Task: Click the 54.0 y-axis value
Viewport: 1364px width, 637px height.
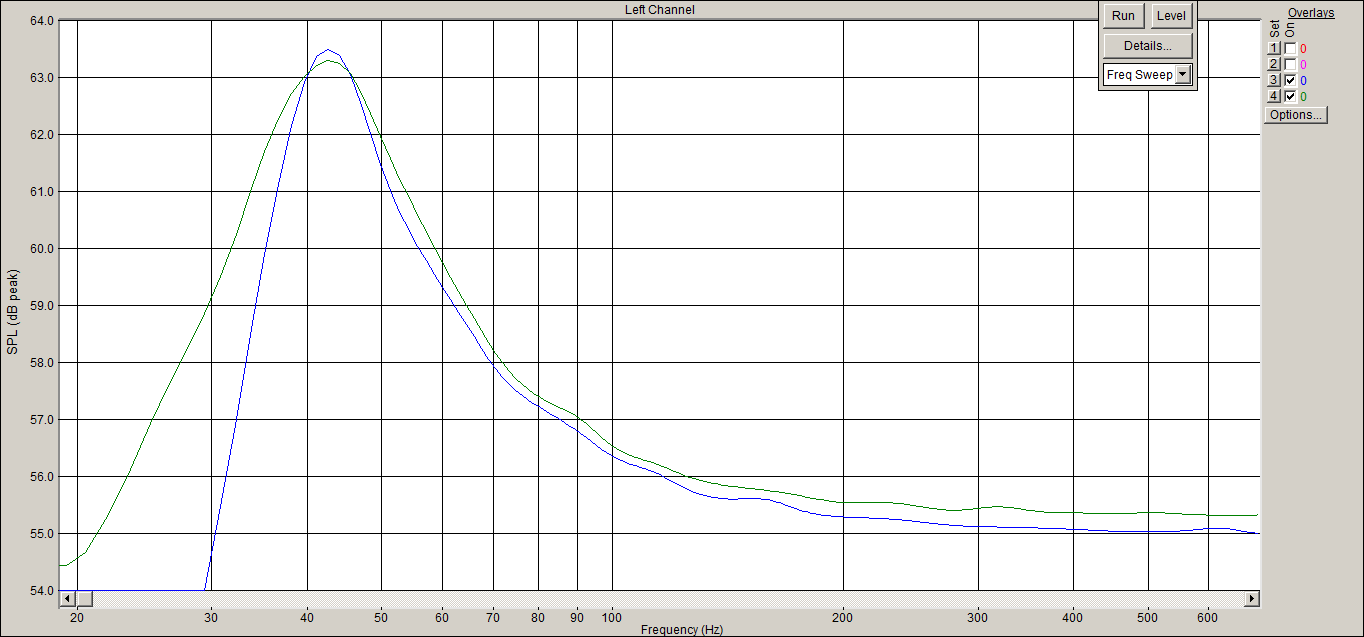Action: click(x=41, y=590)
